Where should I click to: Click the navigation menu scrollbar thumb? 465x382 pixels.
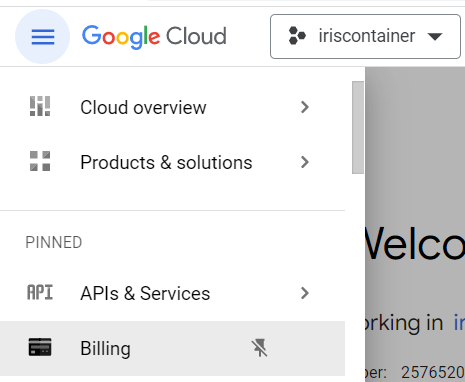tap(358, 127)
